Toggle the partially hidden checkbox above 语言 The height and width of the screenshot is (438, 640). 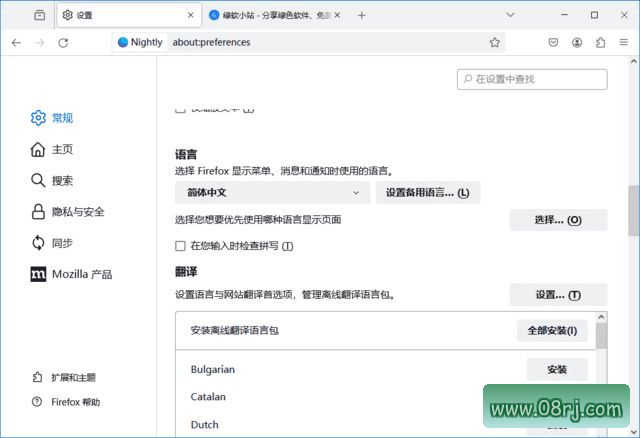(180, 110)
